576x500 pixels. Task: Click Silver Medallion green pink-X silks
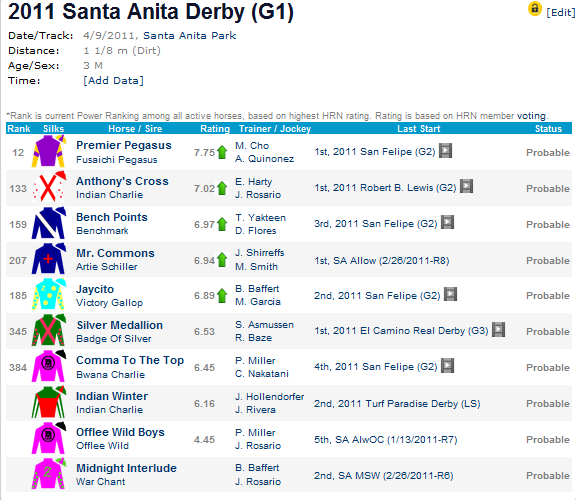tap(48, 330)
